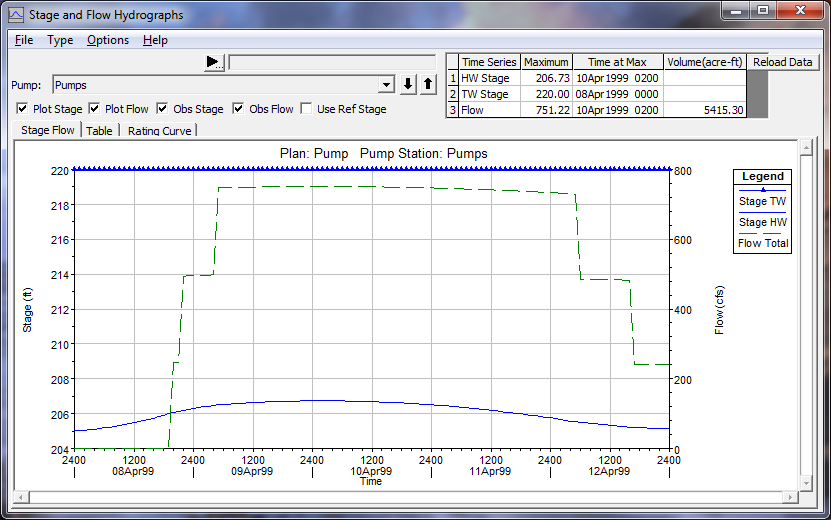Switch to the Table tab
The width and height of the screenshot is (831, 520).
[99, 130]
